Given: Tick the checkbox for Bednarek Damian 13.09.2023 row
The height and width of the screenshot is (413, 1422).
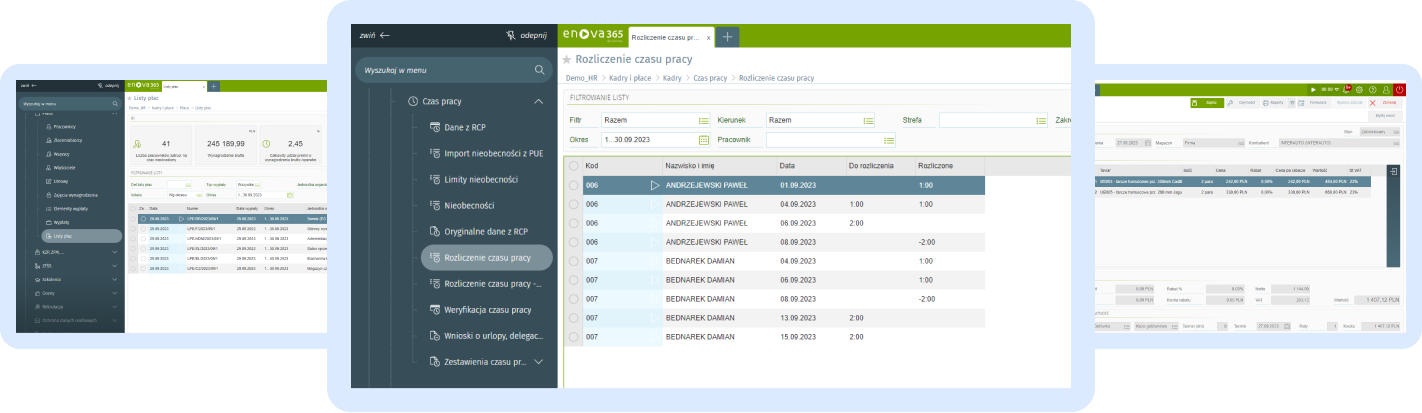Looking at the screenshot, I should tap(573, 317).
